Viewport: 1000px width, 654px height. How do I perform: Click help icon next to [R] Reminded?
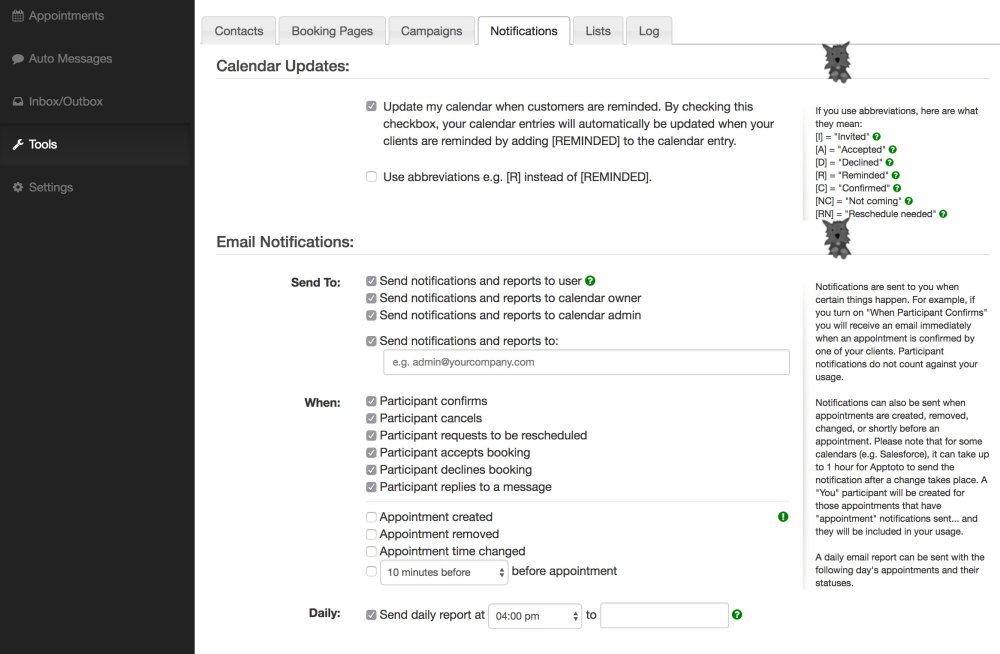[896, 175]
